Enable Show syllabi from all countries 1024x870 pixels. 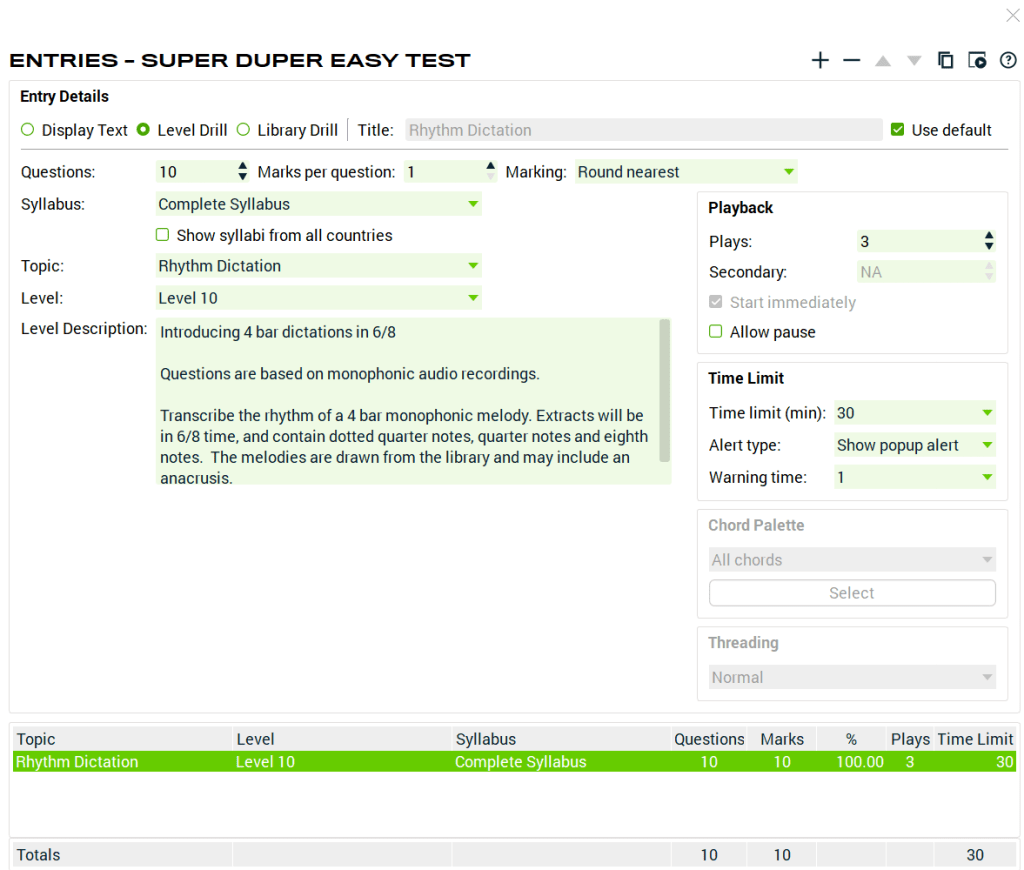coord(162,236)
